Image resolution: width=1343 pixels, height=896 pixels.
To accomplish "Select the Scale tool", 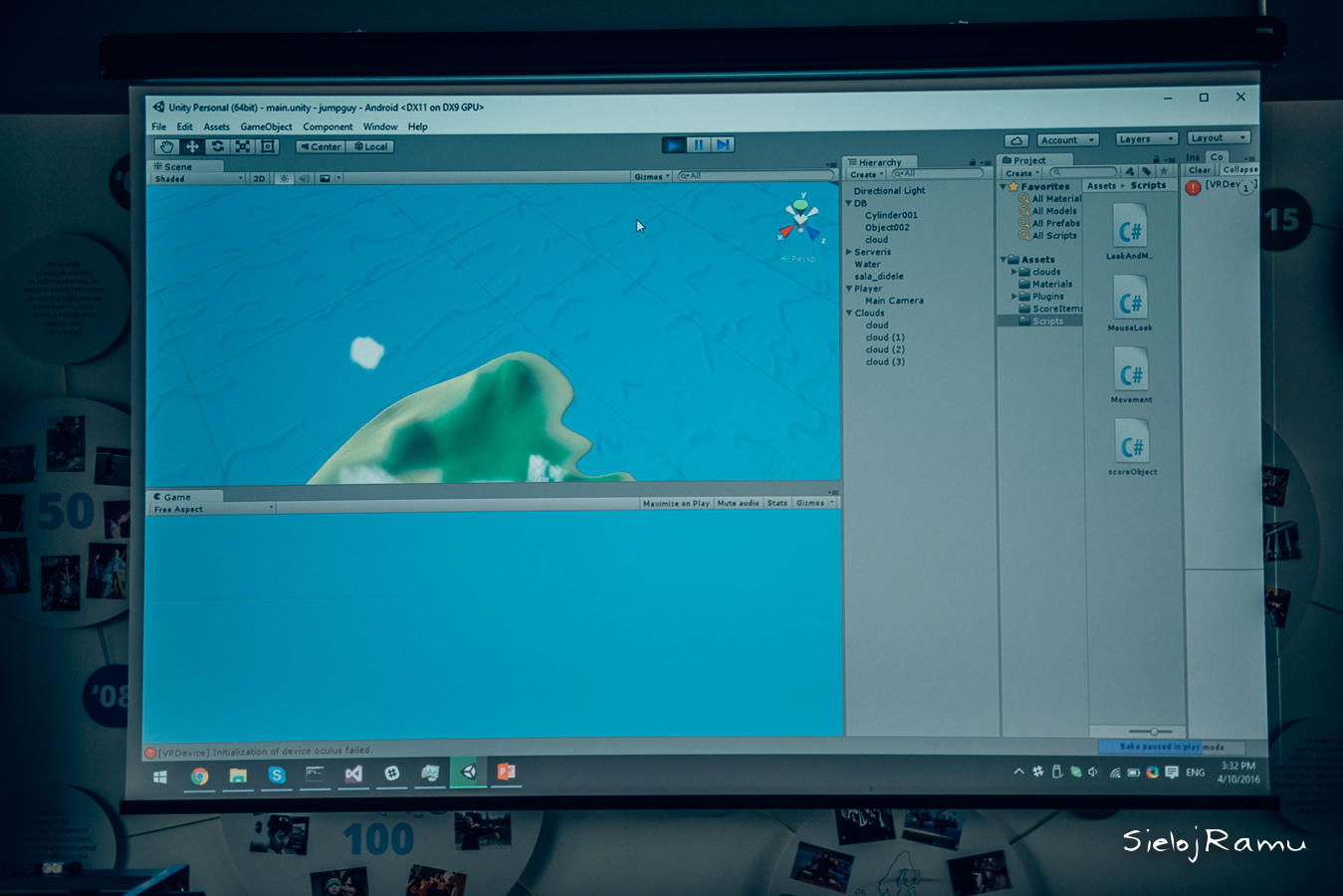I will point(243,146).
